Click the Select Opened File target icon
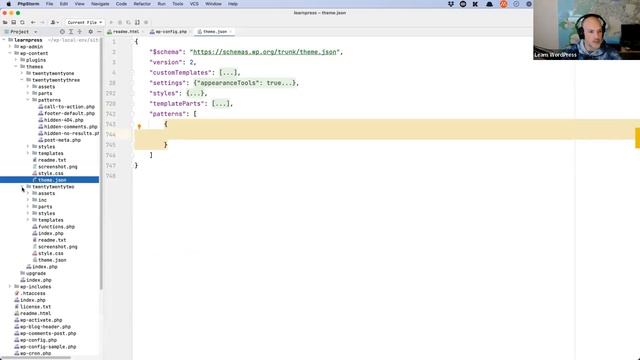Screen dimensions: 640x360 [x=62, y=31]
